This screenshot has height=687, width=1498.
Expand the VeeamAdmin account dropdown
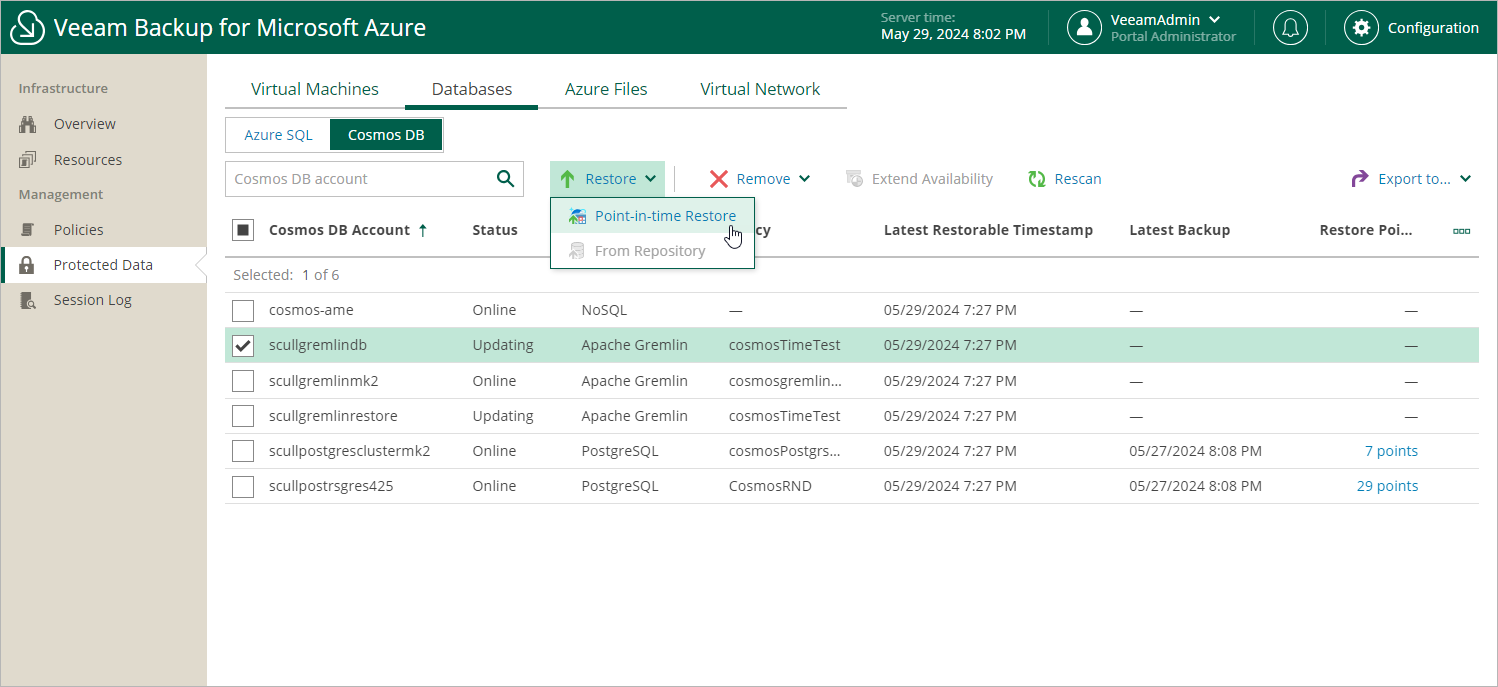tap(1215, 20)
